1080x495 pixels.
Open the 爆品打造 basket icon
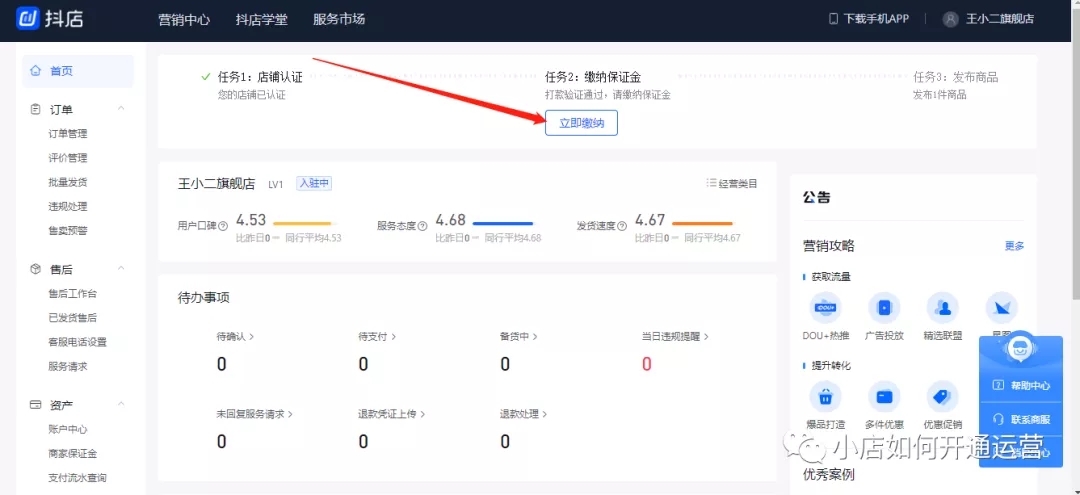click(825, 397)
